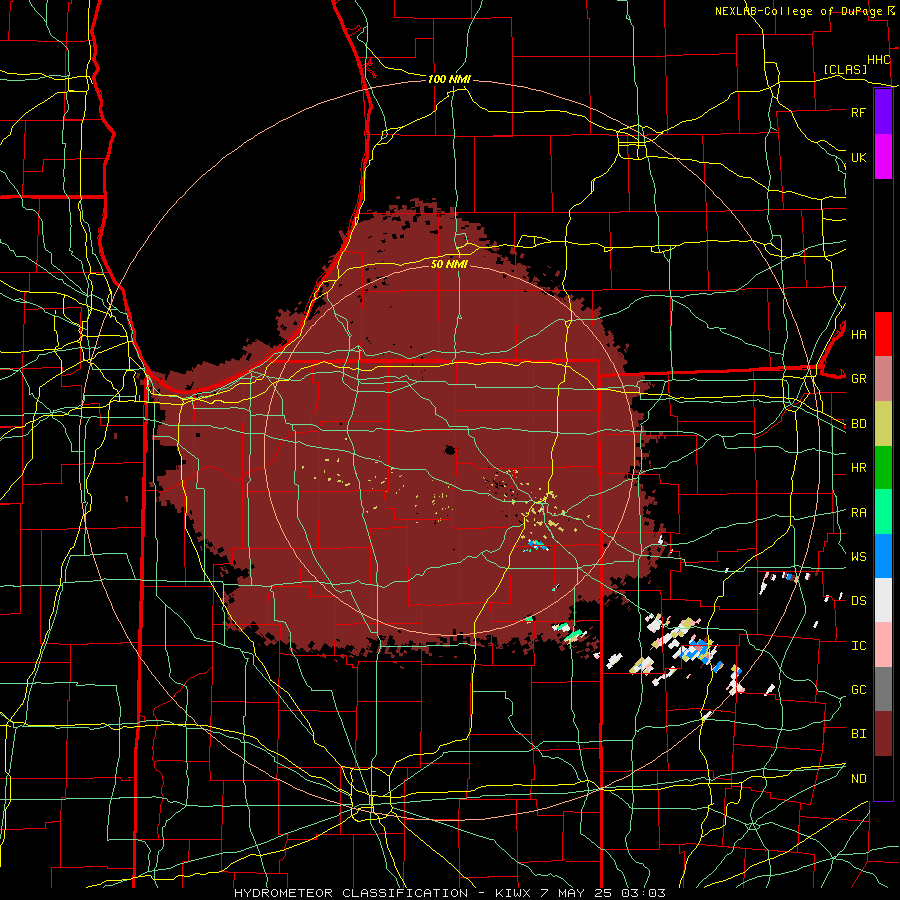Click the UK magenta legend swatch
Viewport: 900px width, 900px height.
[883, 157]
